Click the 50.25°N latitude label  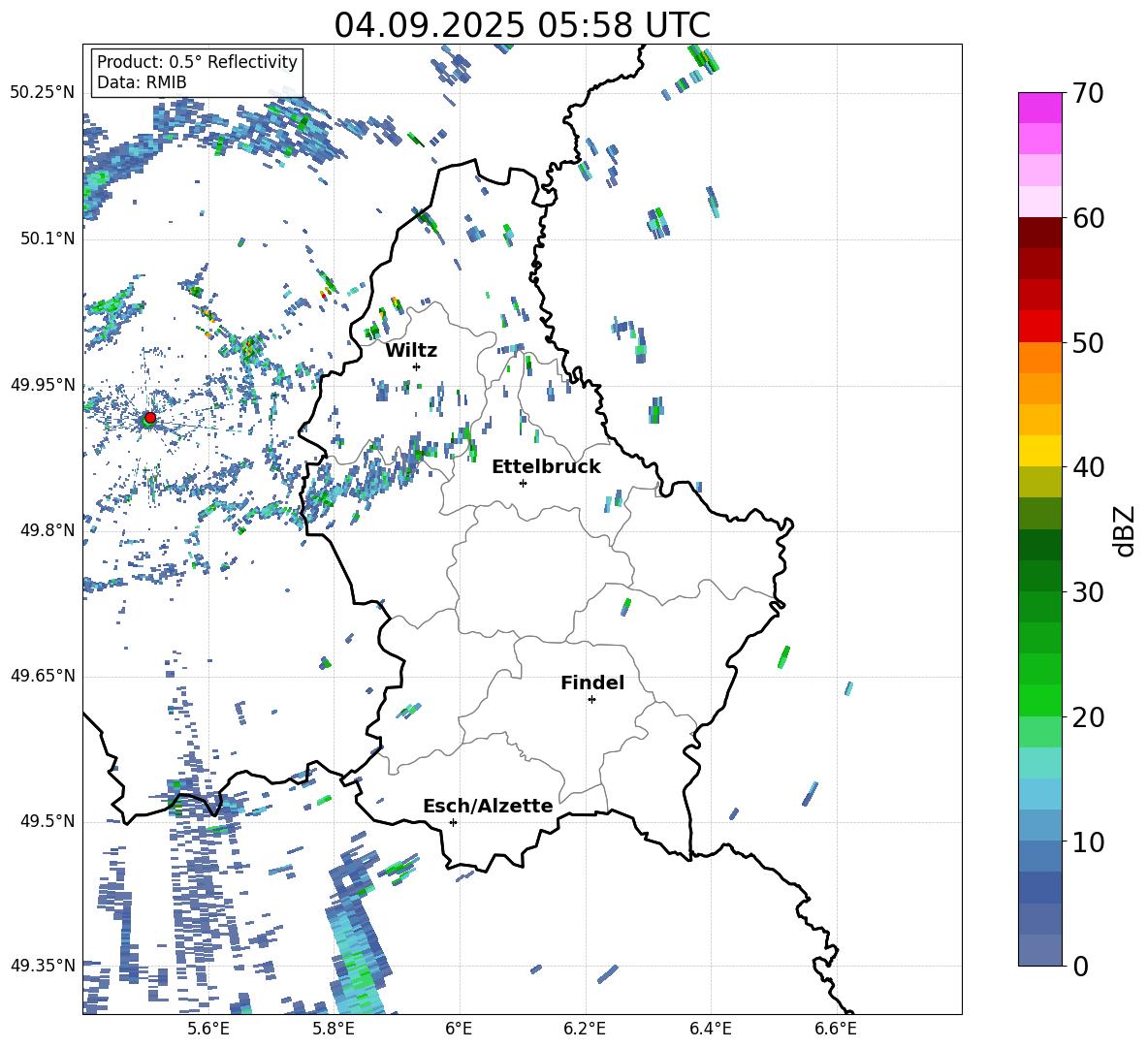click(43, 93)
